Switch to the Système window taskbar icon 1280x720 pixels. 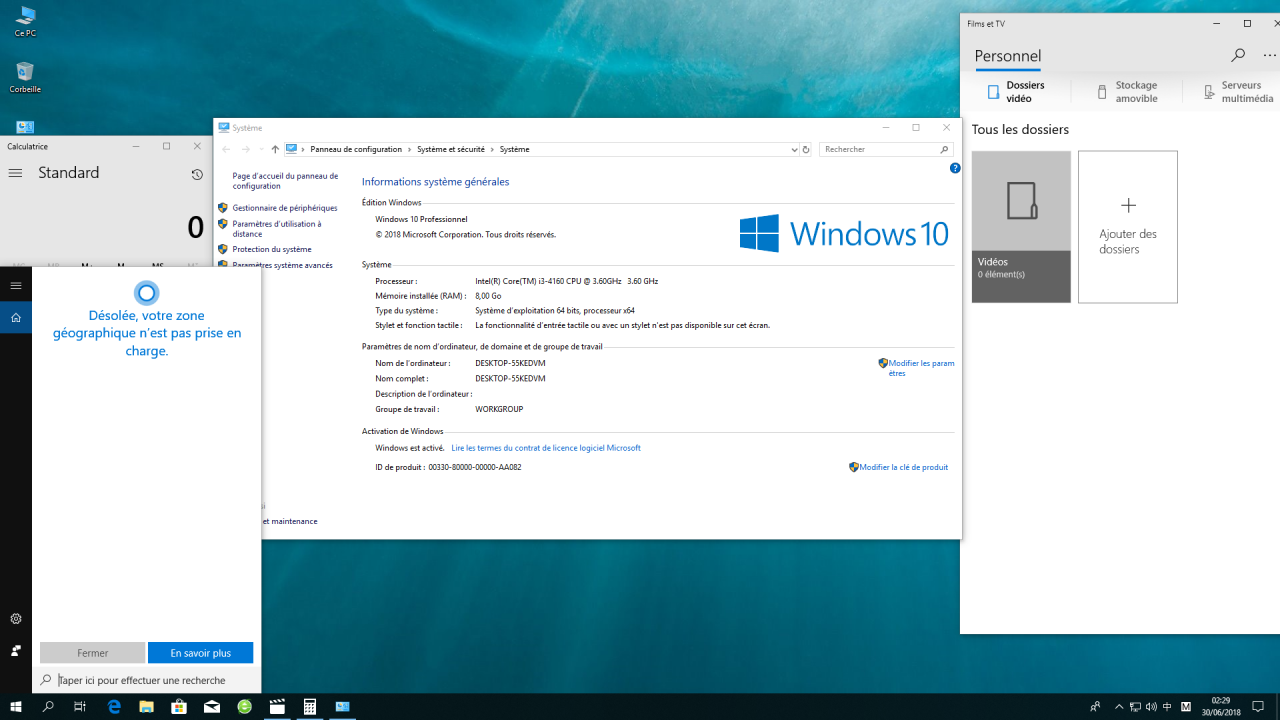point(343,706)
